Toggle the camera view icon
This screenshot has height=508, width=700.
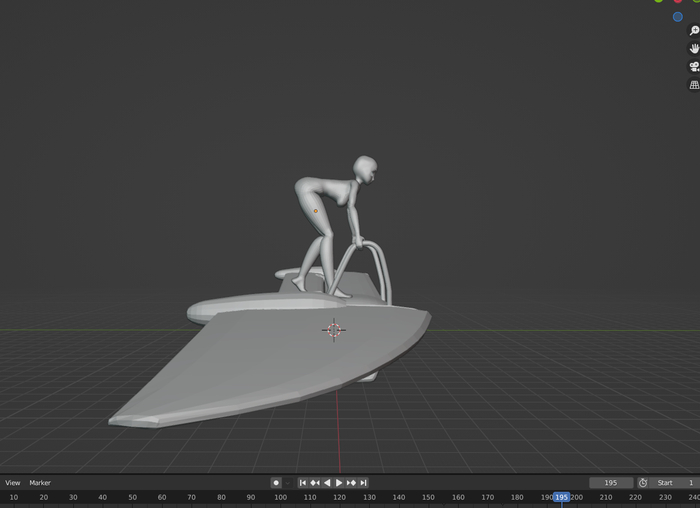point(694,66)
